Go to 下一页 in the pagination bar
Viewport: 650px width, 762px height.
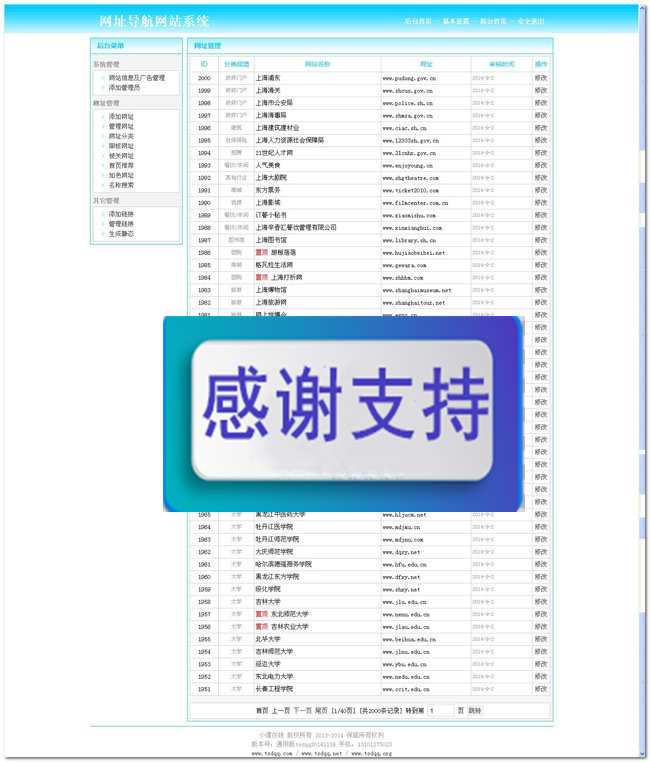tap(302, 710)
